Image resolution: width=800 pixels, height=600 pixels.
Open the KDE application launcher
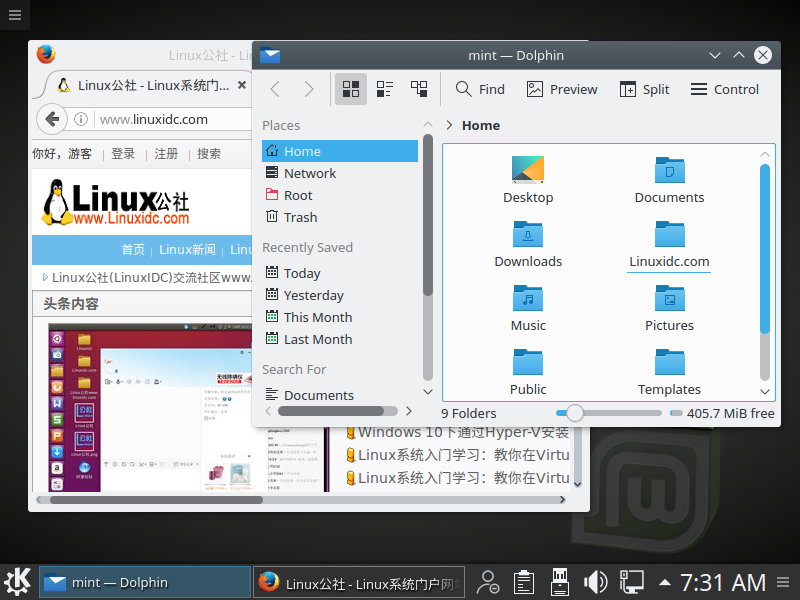pos(18,582)
